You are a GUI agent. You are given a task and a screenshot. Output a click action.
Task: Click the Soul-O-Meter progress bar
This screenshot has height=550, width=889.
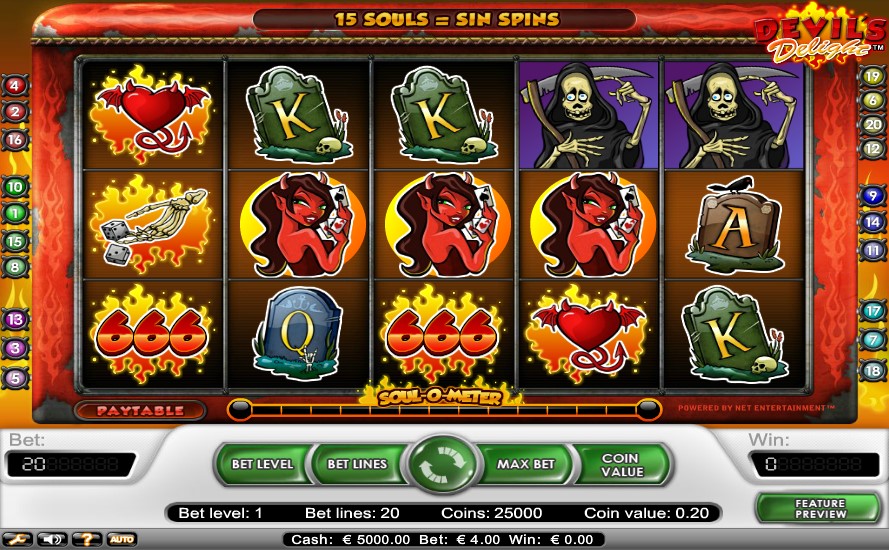click(444, 409)
